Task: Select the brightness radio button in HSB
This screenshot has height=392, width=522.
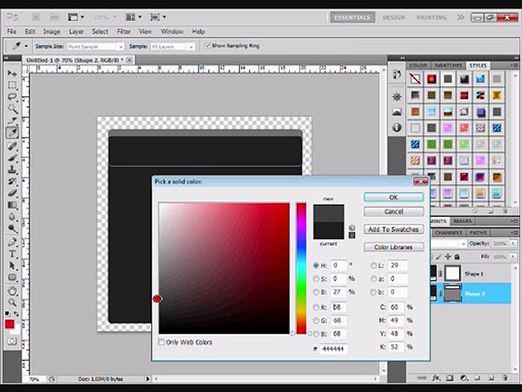Action: (x=316, y=292)
